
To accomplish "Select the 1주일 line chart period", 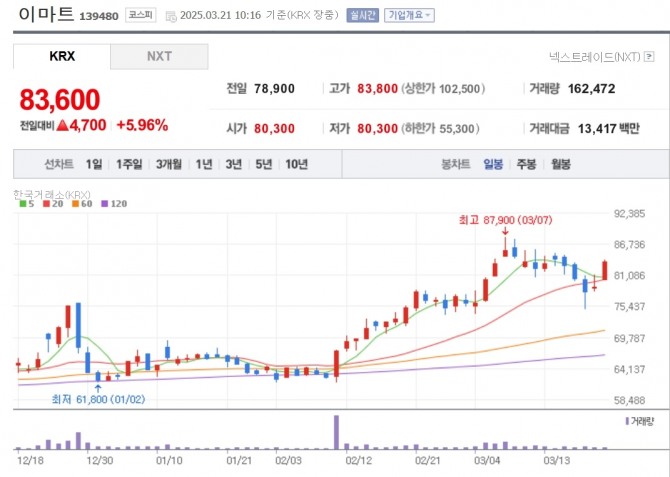I will pyautogui.click(x=130, y=164).
